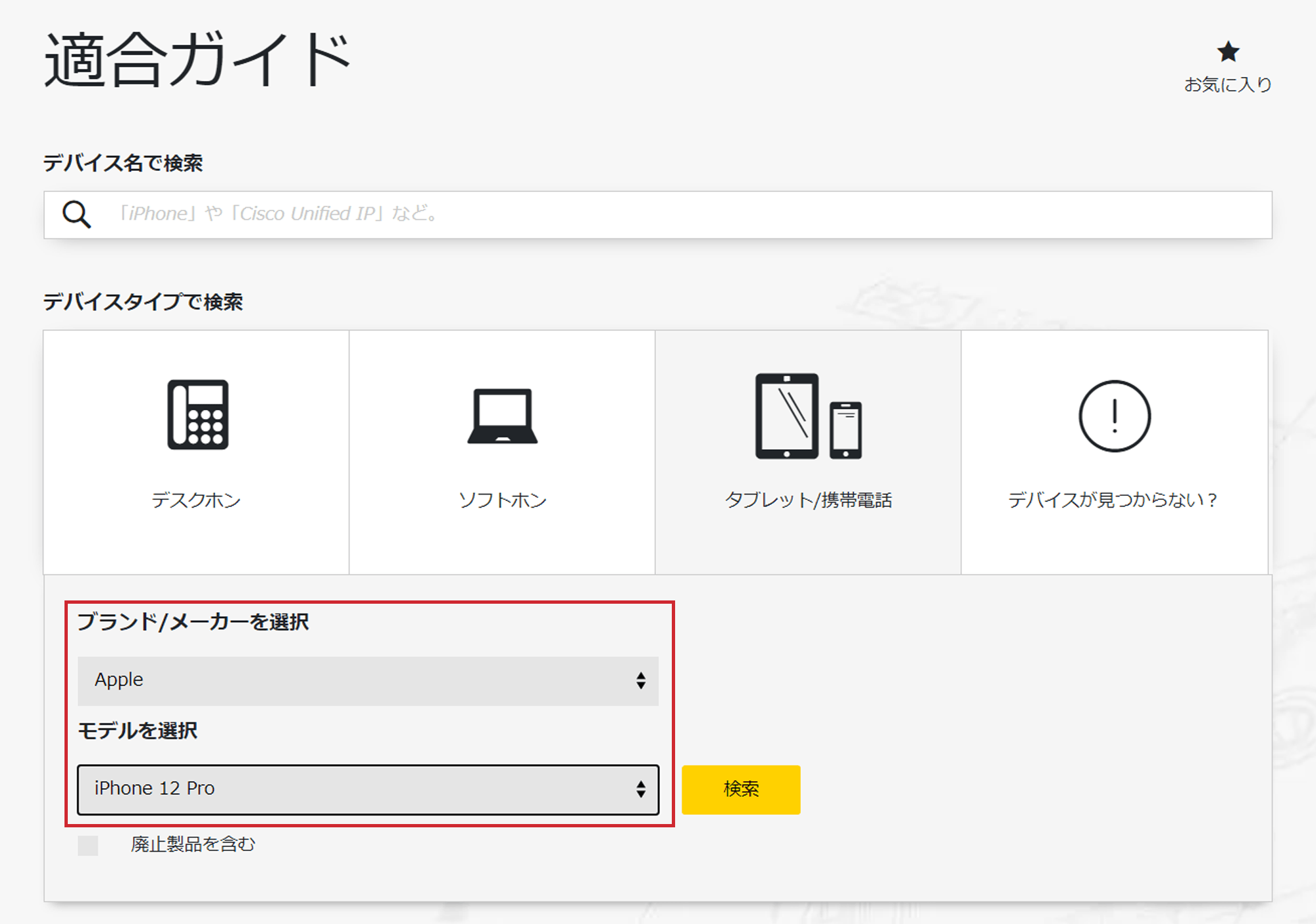Focus the device name search field

[658, 215]
